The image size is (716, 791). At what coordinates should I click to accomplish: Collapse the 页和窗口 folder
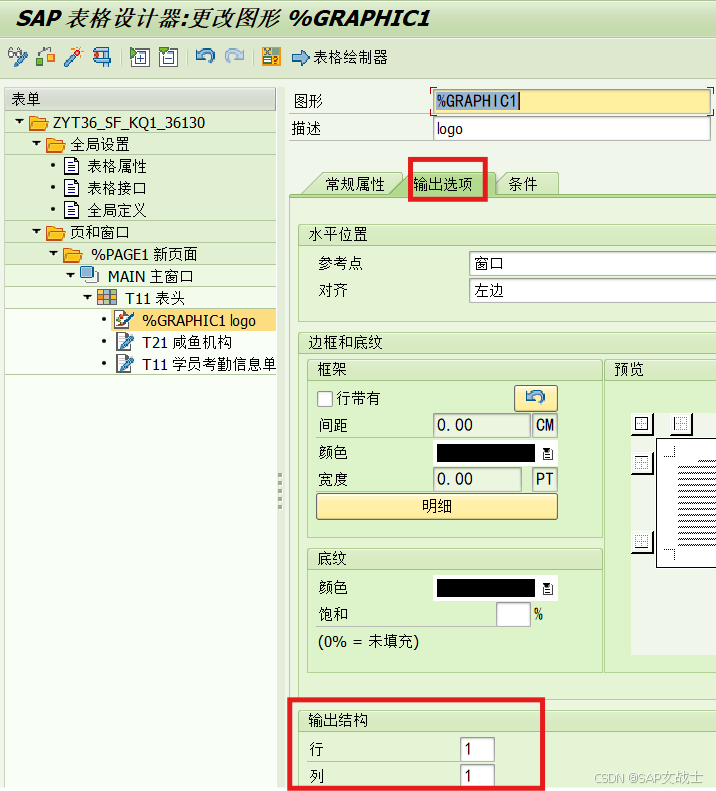point(36,232)
